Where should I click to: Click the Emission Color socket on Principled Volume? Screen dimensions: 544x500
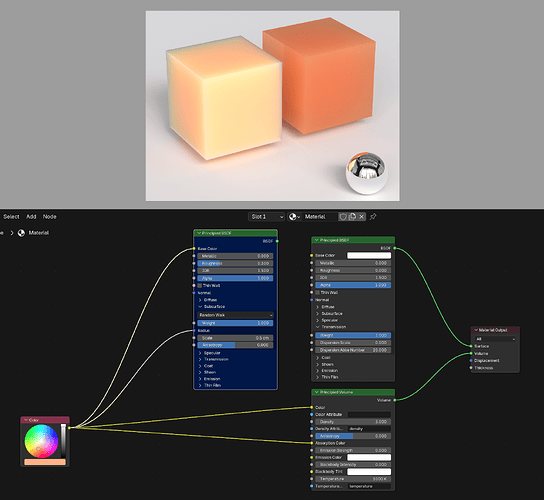[x=312, y=457]
